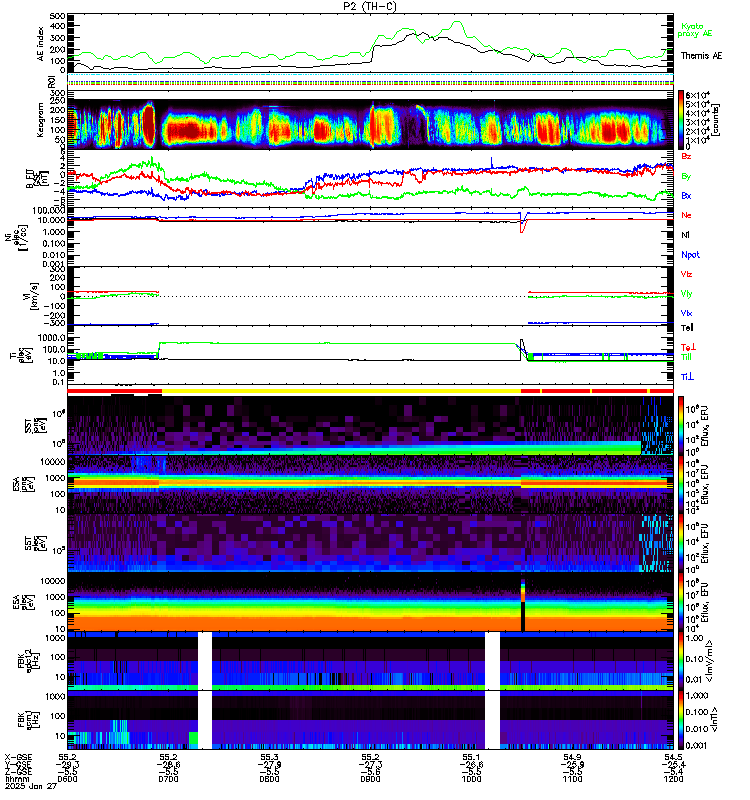Click the "0800" time tick label
750x800 pixels.
(269, 779)
